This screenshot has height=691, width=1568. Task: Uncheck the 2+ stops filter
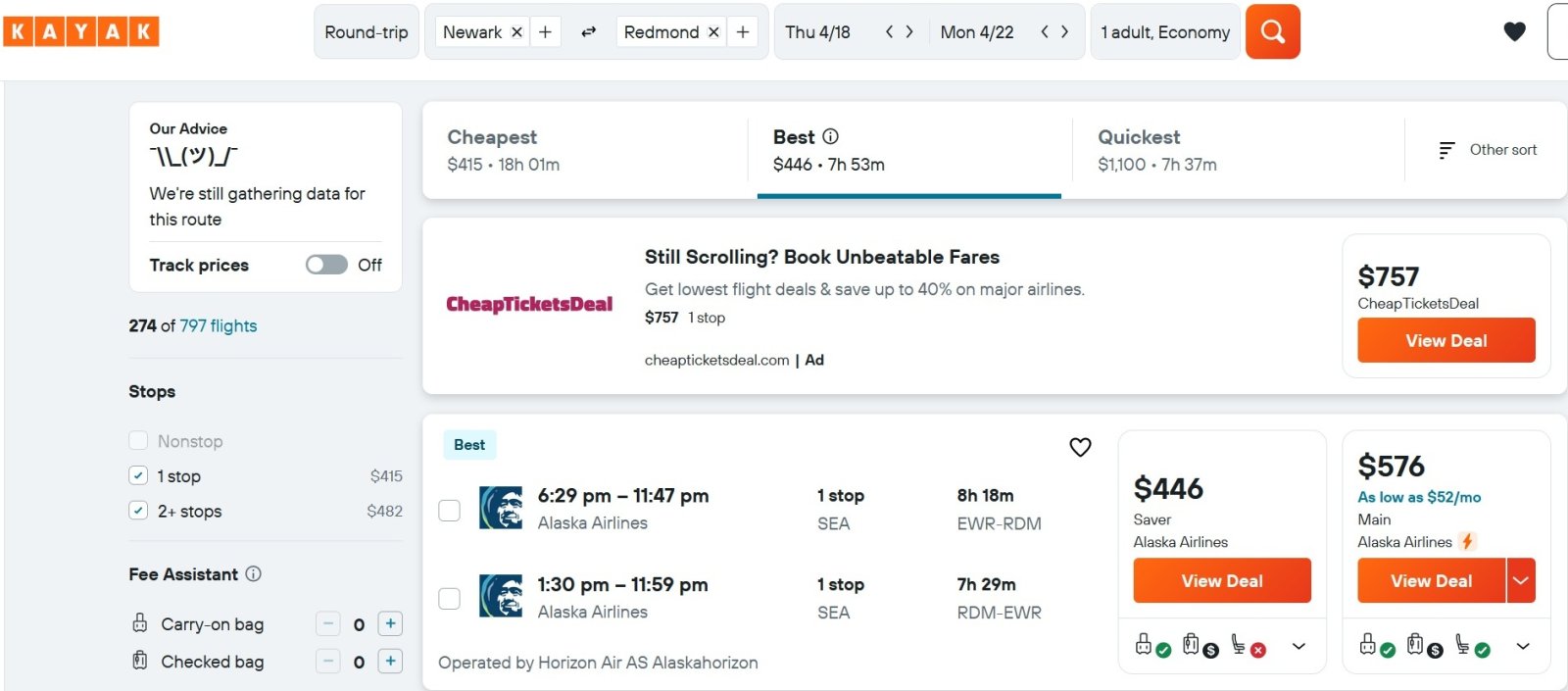coord(138,511)
